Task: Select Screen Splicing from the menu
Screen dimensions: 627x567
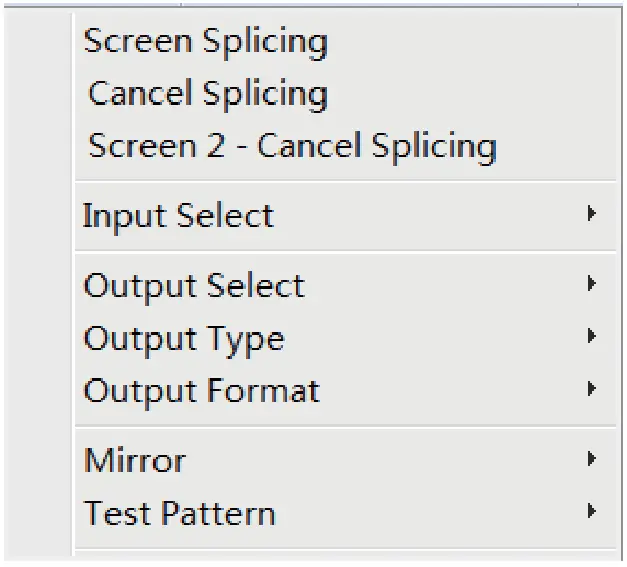Action: pyautogui.click(x=205, y=42)
